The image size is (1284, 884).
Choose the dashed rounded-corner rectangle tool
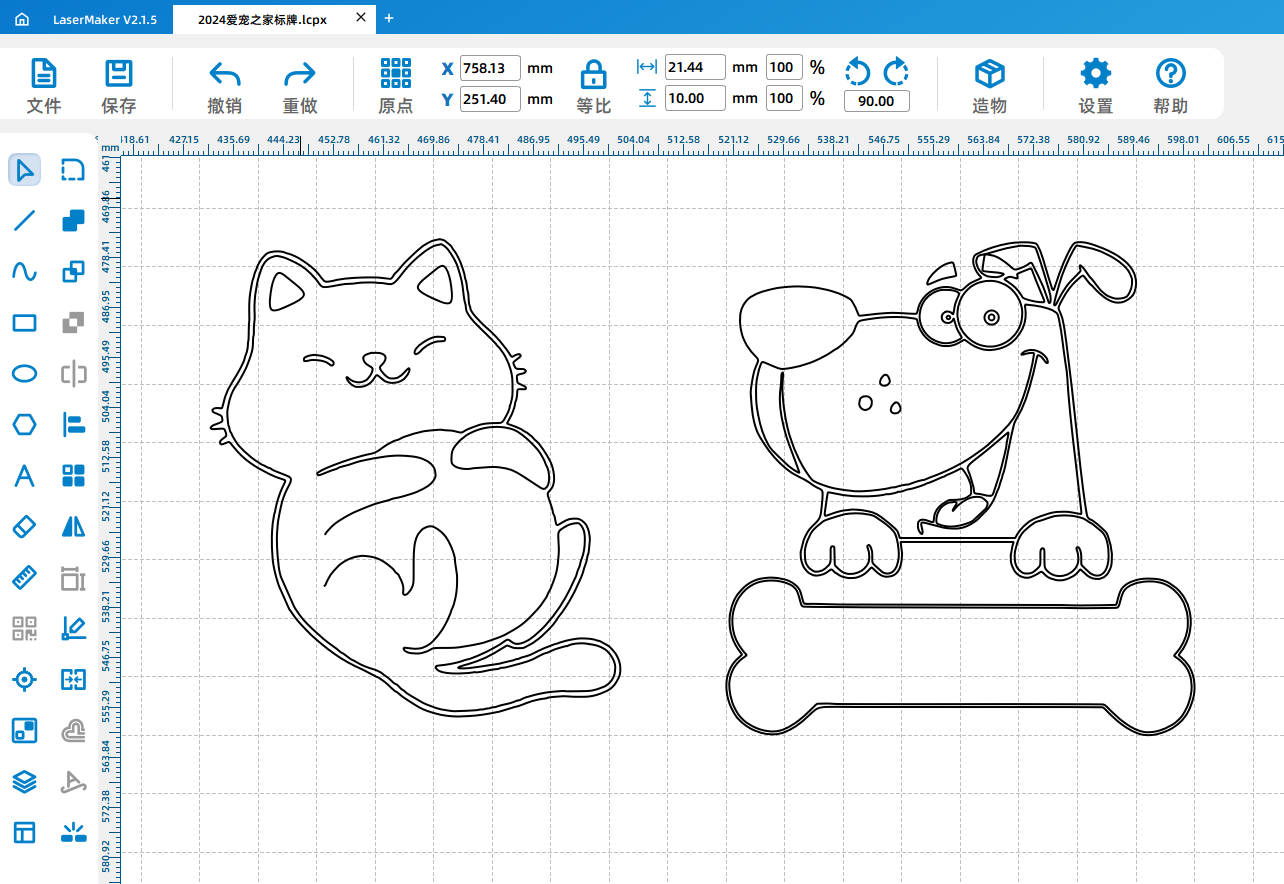point(73,170)
